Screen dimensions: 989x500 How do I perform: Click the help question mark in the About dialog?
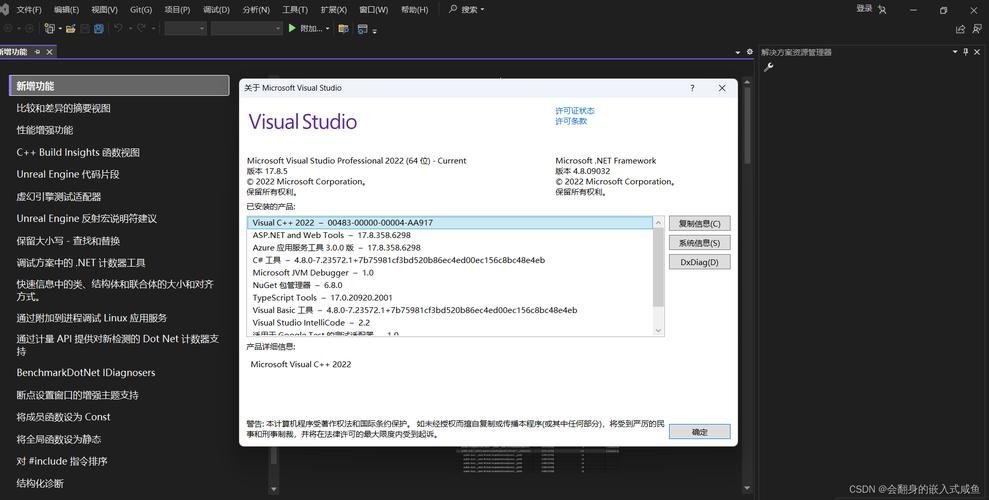pyautogui.click(x=692, y=88)
